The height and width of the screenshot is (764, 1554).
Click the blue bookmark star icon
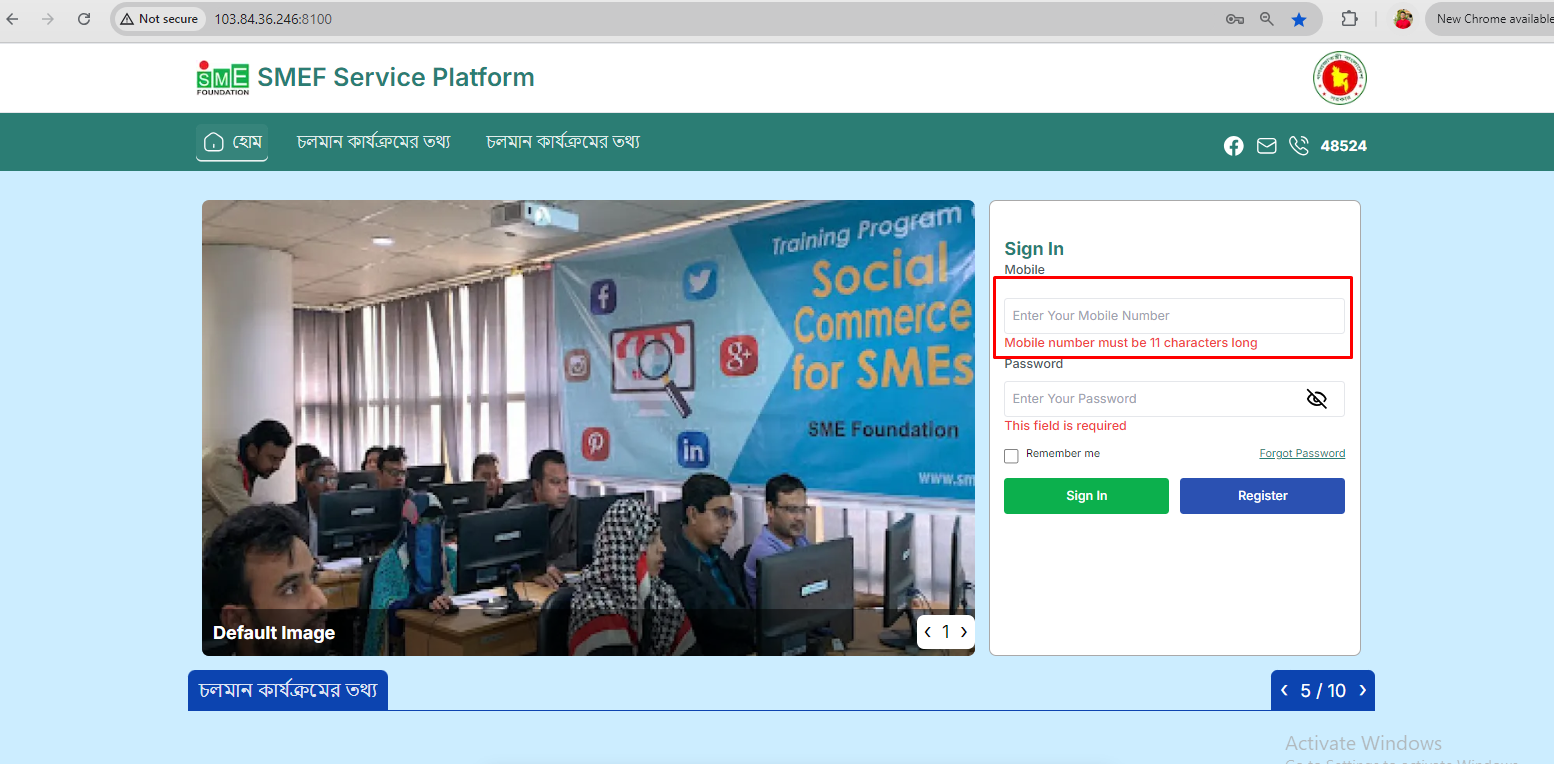pyautogui.click(x=1299, y=19)
